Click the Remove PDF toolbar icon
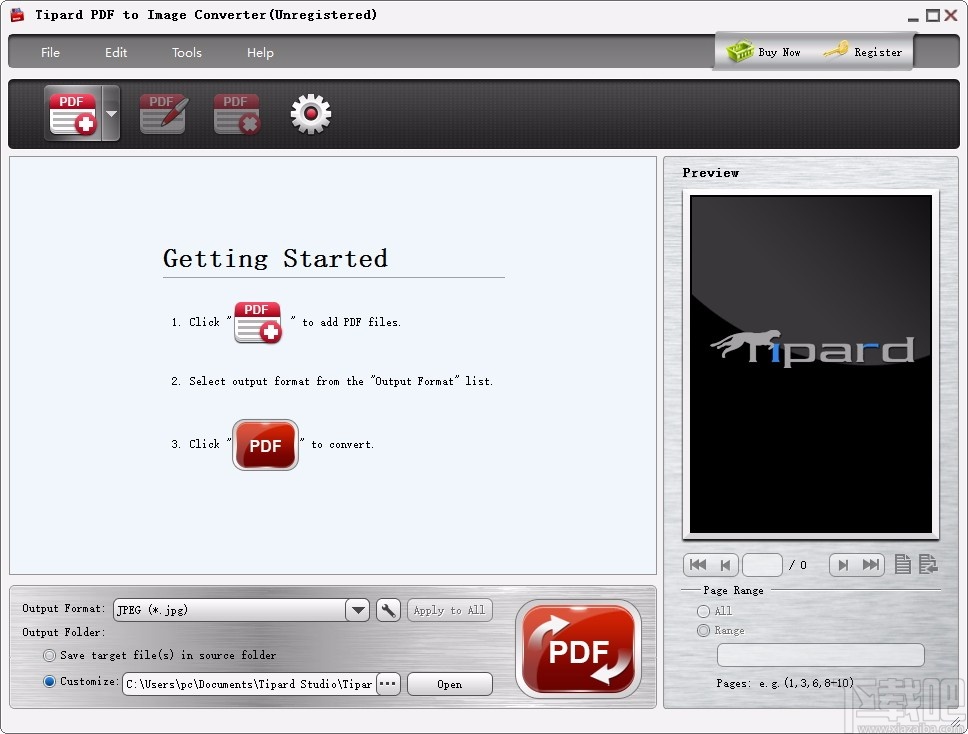968x734 pixels. tap(236, 113)
